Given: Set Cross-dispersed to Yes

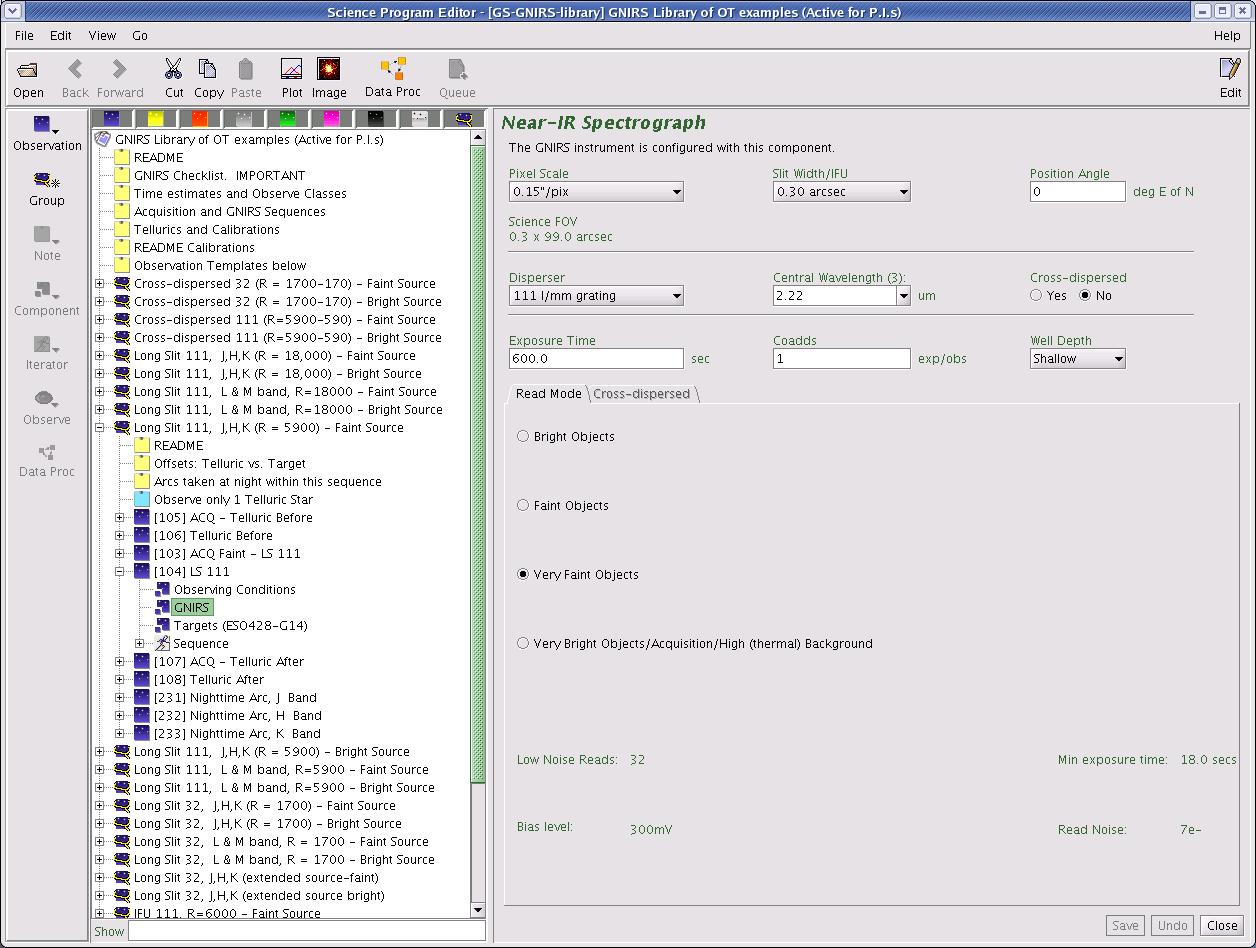Looking at the screenshot, I should pyautogui.click(x=1036, y=295).
